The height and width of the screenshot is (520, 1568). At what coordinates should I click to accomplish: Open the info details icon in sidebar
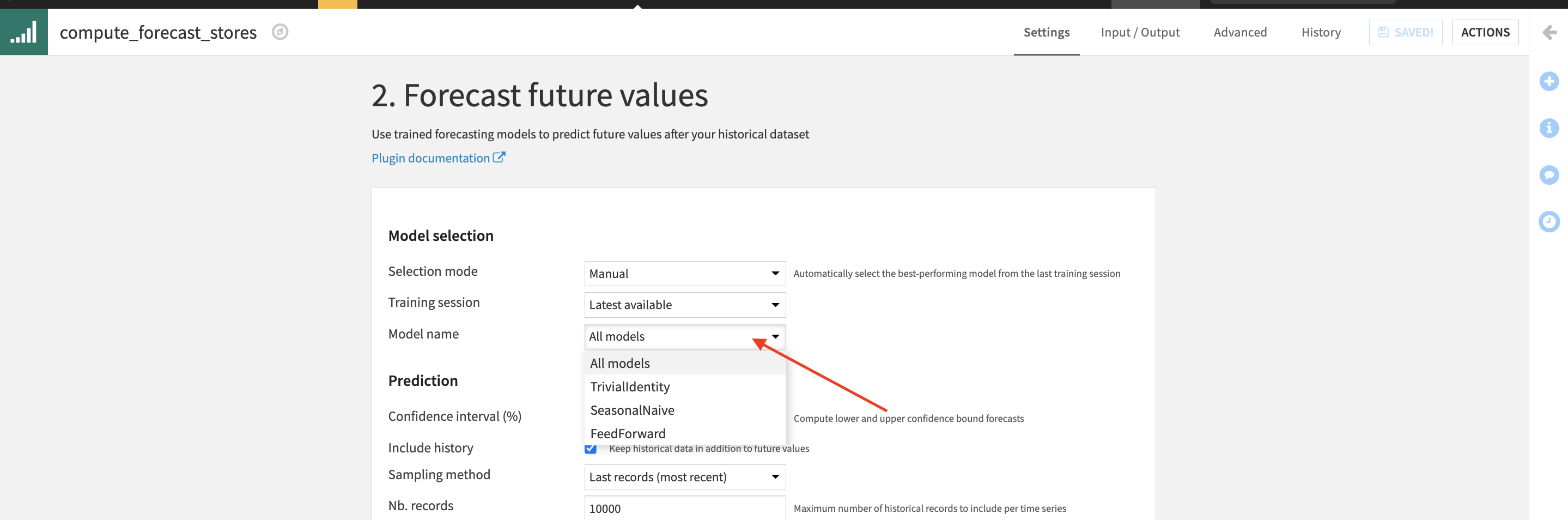click(x=1549, y=128)
